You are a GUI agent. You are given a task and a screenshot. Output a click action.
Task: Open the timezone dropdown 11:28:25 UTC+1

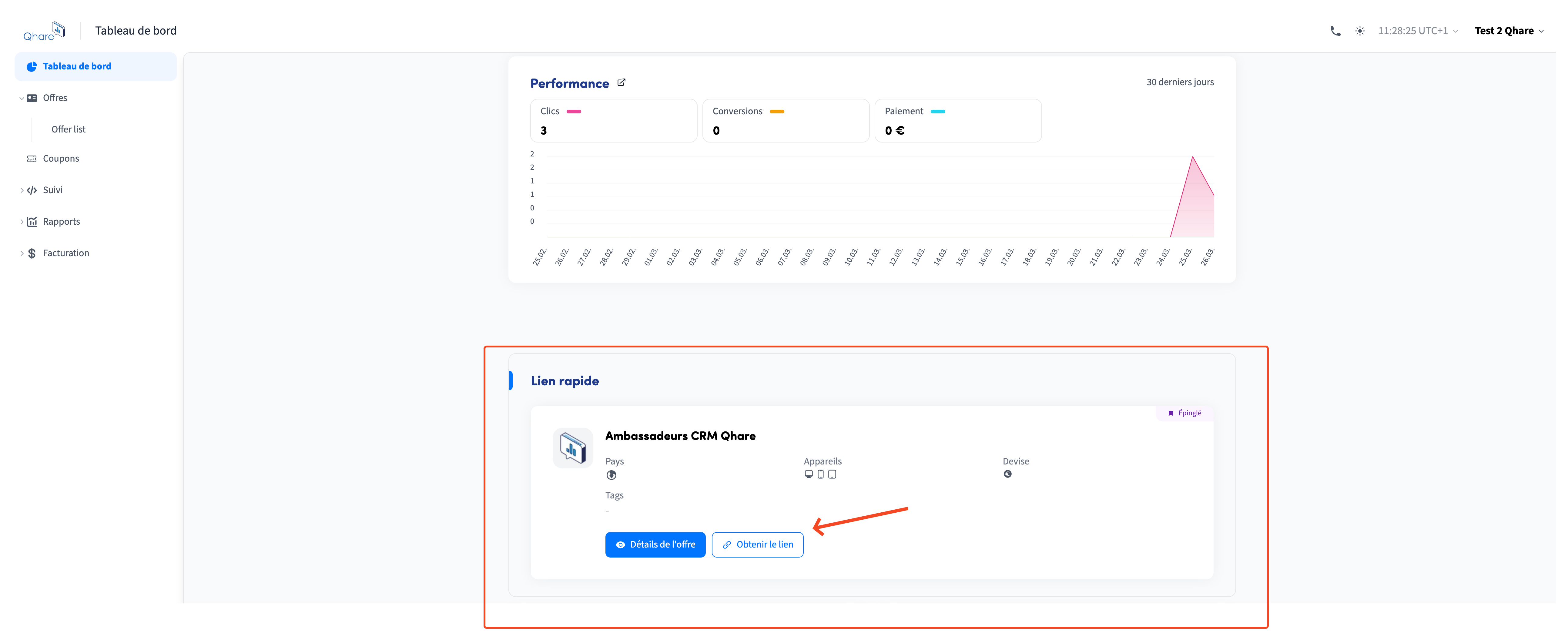click(1418, 31)
